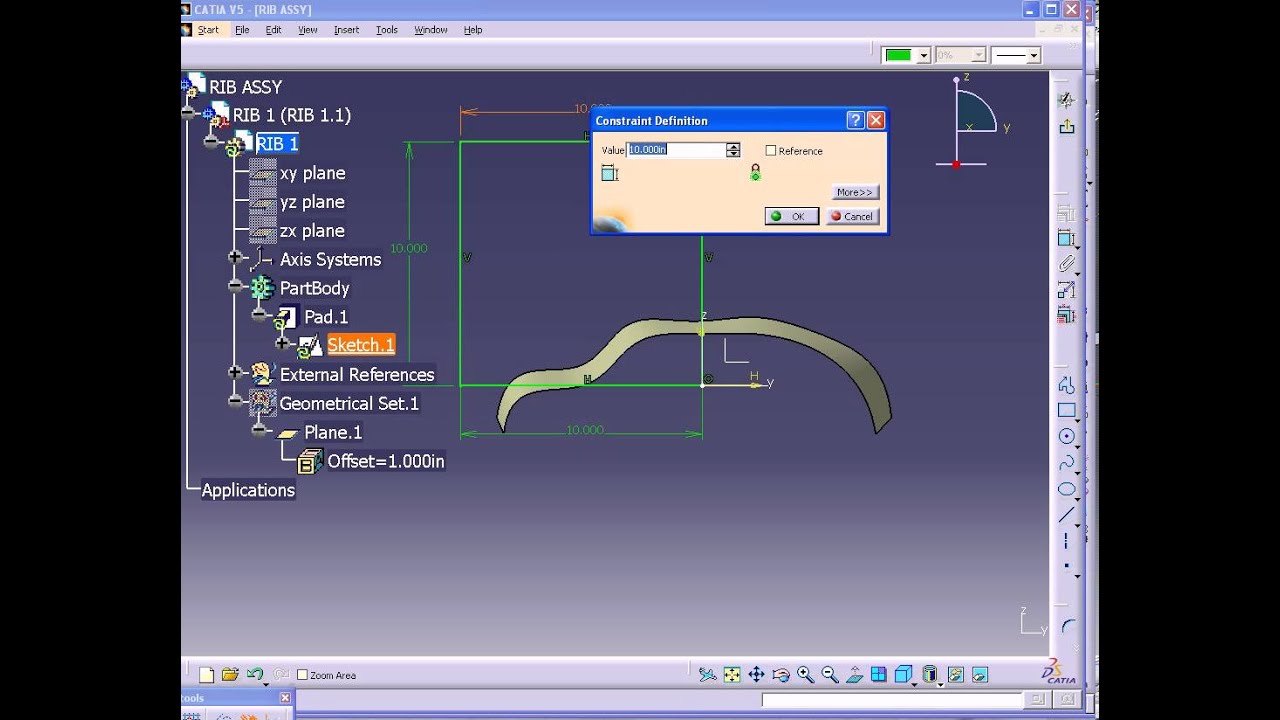Click the Open file folder icon
1280x720 pixels.
click(x=230, y=675)
